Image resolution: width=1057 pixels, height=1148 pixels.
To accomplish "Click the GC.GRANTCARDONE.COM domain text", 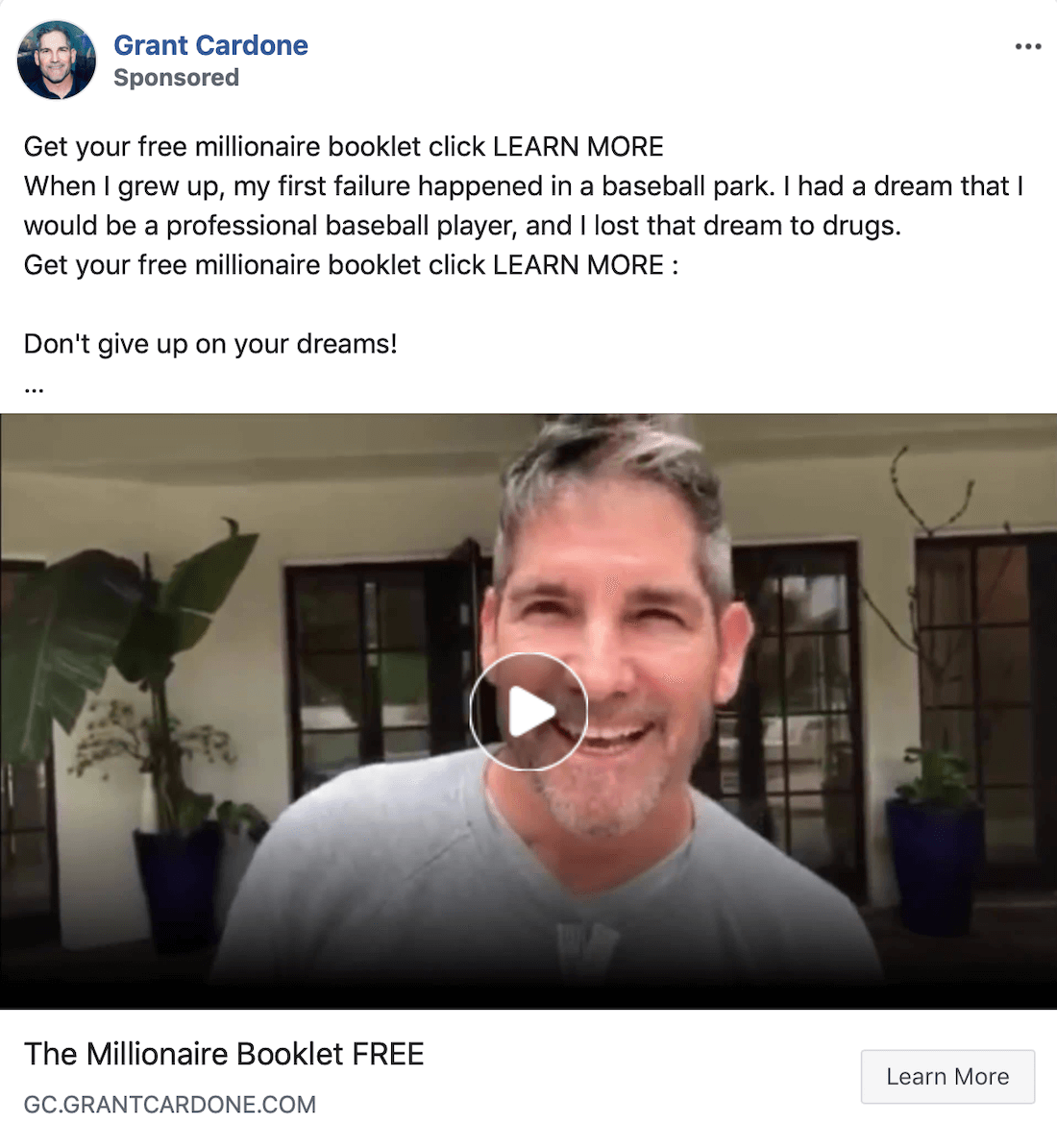I will click(x=170, y=1104).
